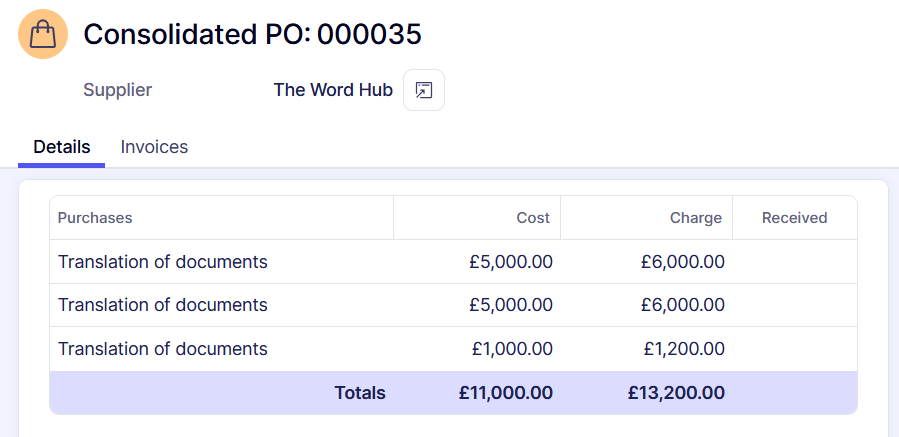
Task: Click The Word Hub supplier name
Action: [x=334, y=90]
